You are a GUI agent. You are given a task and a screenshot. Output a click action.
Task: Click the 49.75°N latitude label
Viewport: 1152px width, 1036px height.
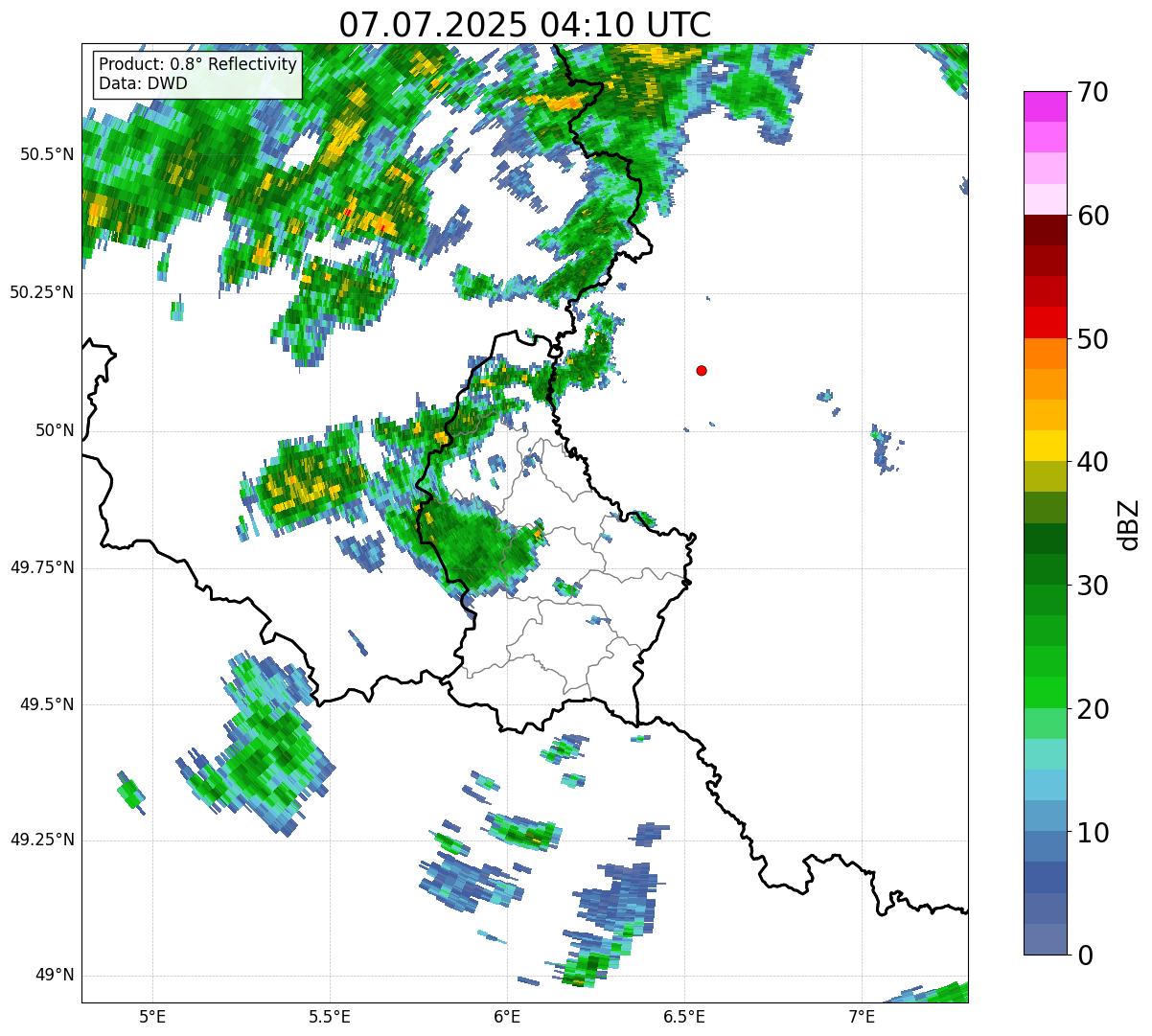coord(42,567)
